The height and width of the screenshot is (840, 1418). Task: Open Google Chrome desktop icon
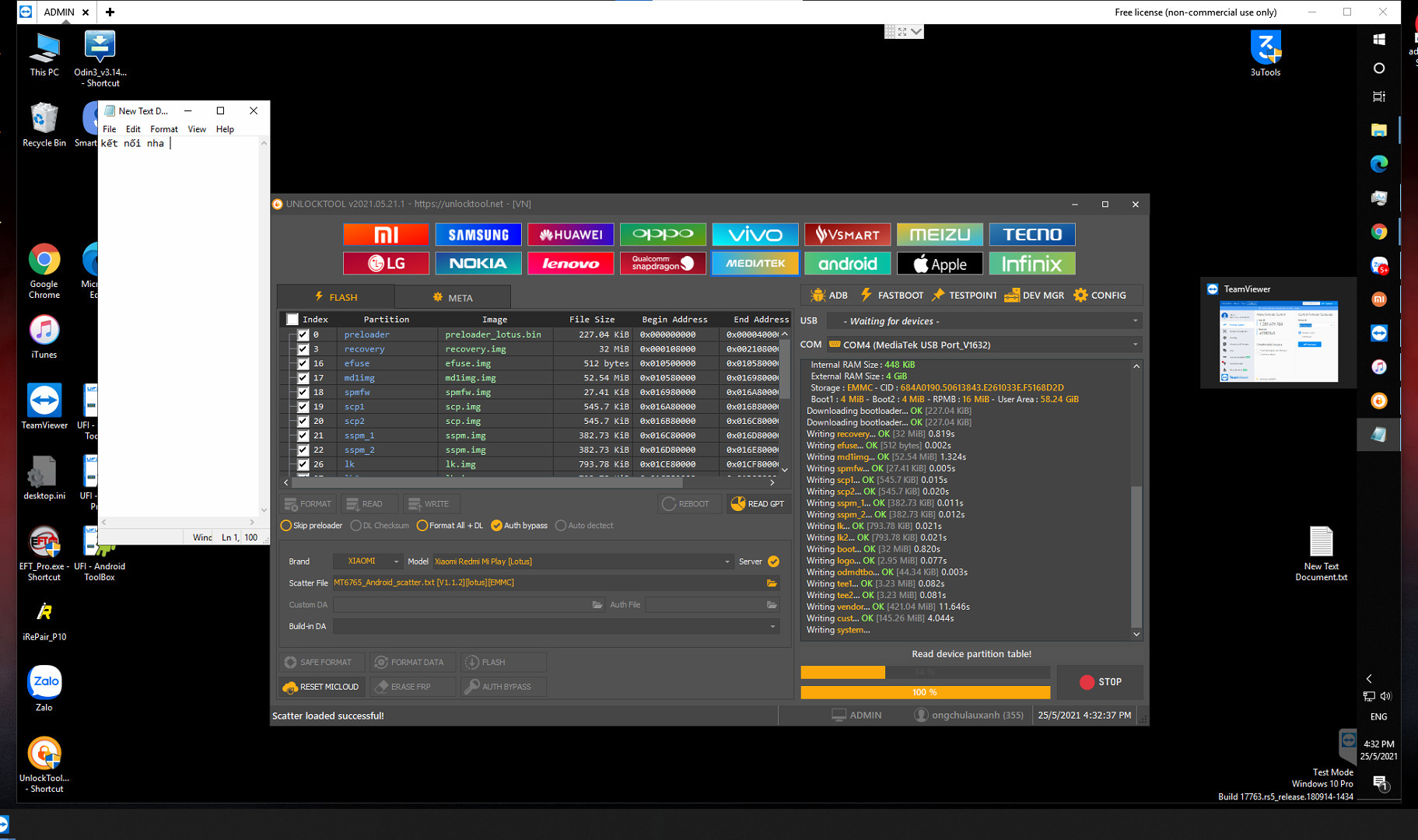pos(44,271)
